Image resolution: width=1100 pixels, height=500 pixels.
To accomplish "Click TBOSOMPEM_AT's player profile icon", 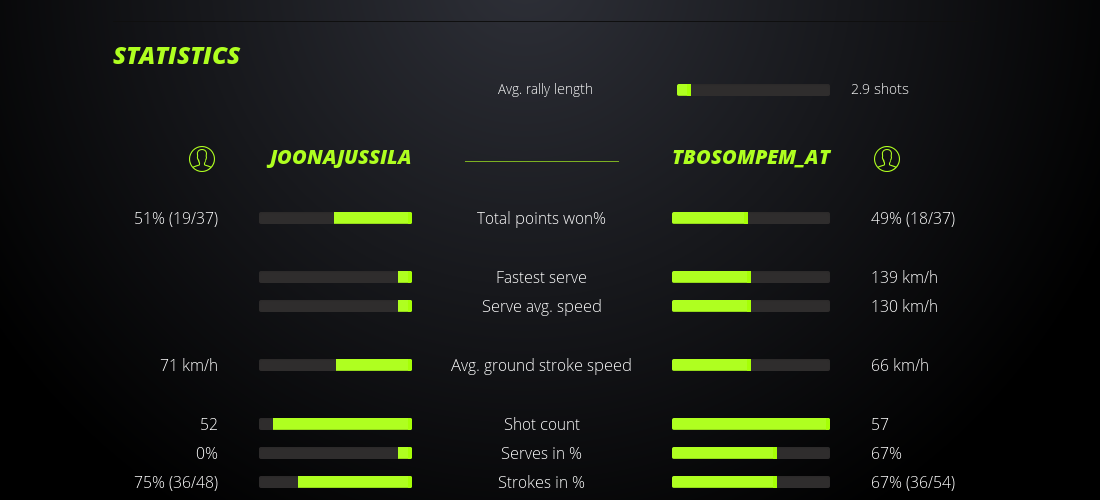I will [886, 158].
